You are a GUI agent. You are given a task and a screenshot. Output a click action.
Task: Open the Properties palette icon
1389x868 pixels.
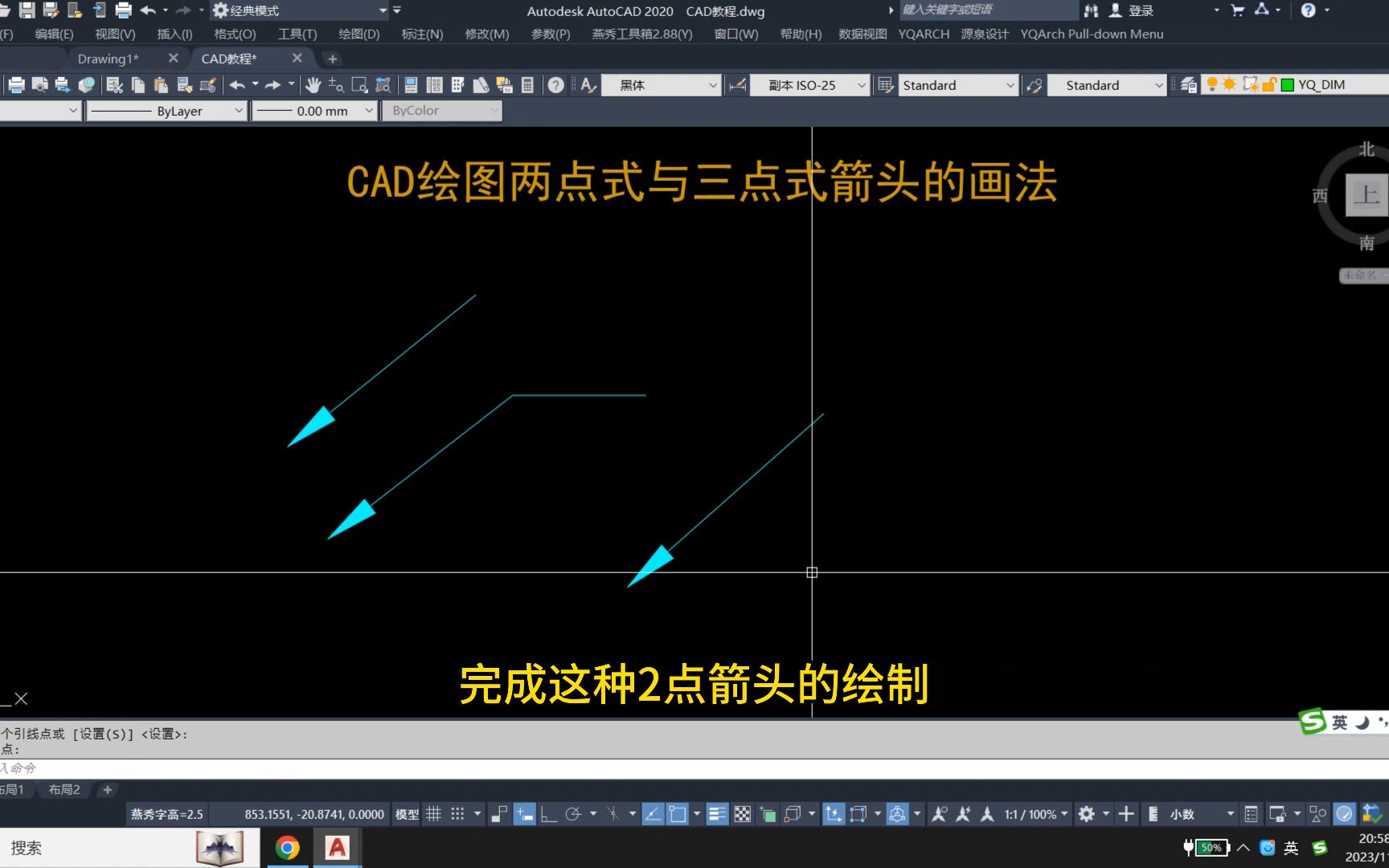(x=411, y=85)
